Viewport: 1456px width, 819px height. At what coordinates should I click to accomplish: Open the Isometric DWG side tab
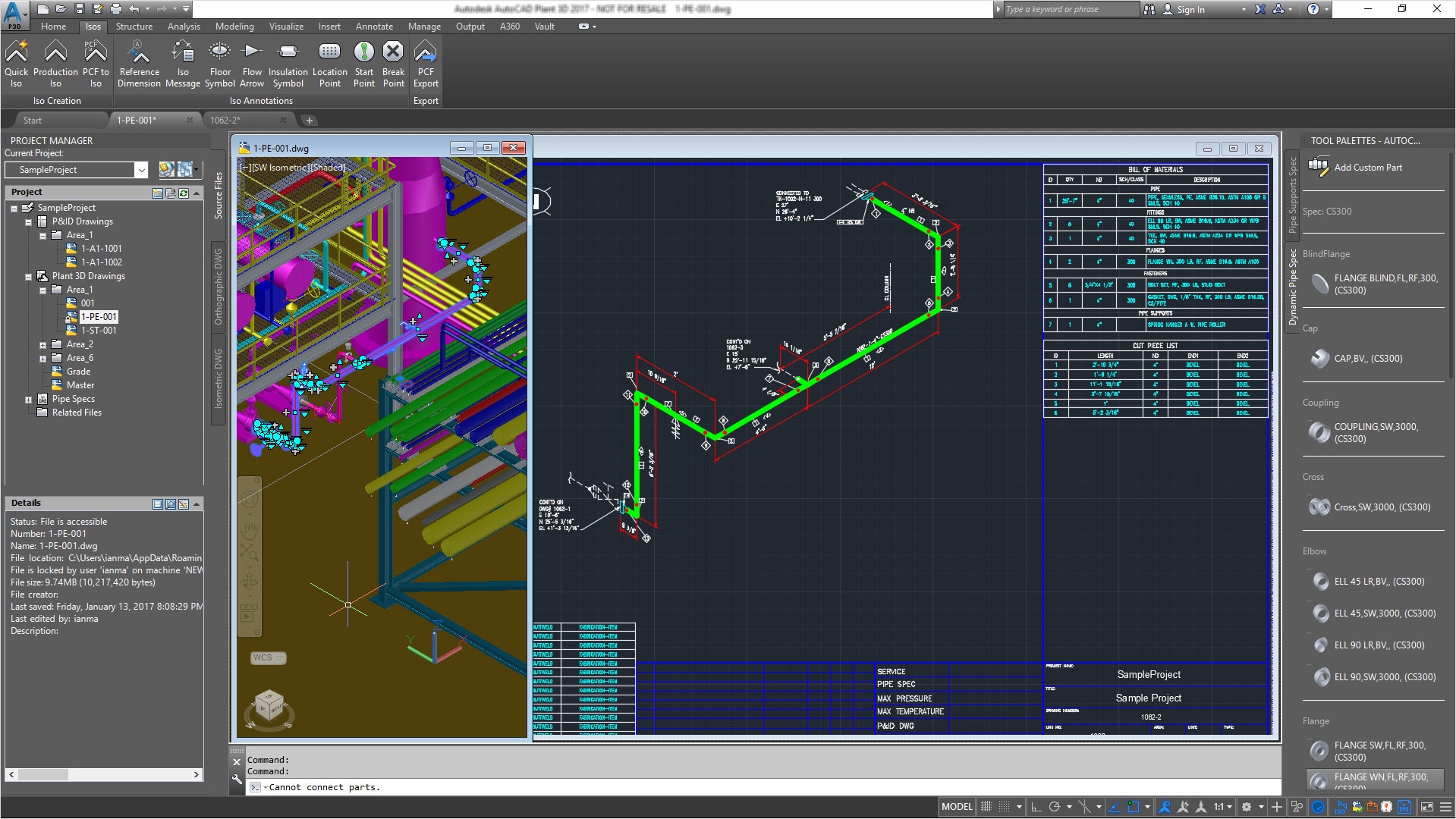[219, 378]
